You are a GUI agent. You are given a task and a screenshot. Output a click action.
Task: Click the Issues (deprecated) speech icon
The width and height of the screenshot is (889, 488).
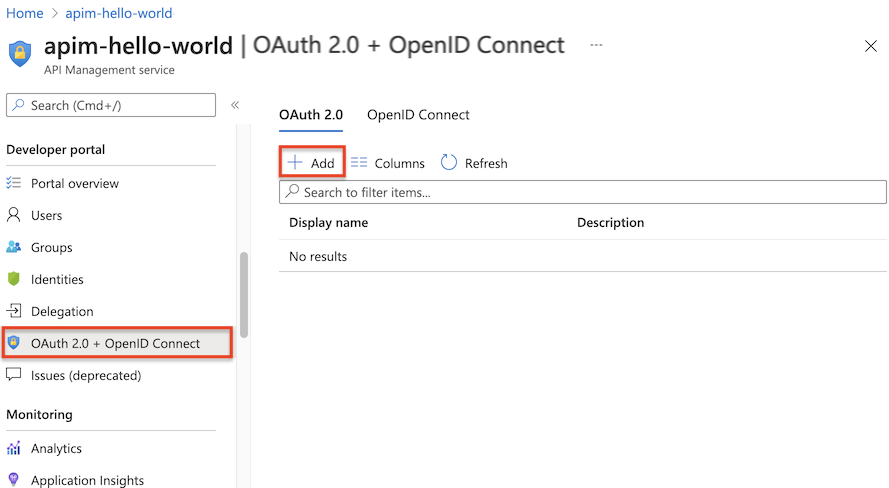(x=14, y=375)
